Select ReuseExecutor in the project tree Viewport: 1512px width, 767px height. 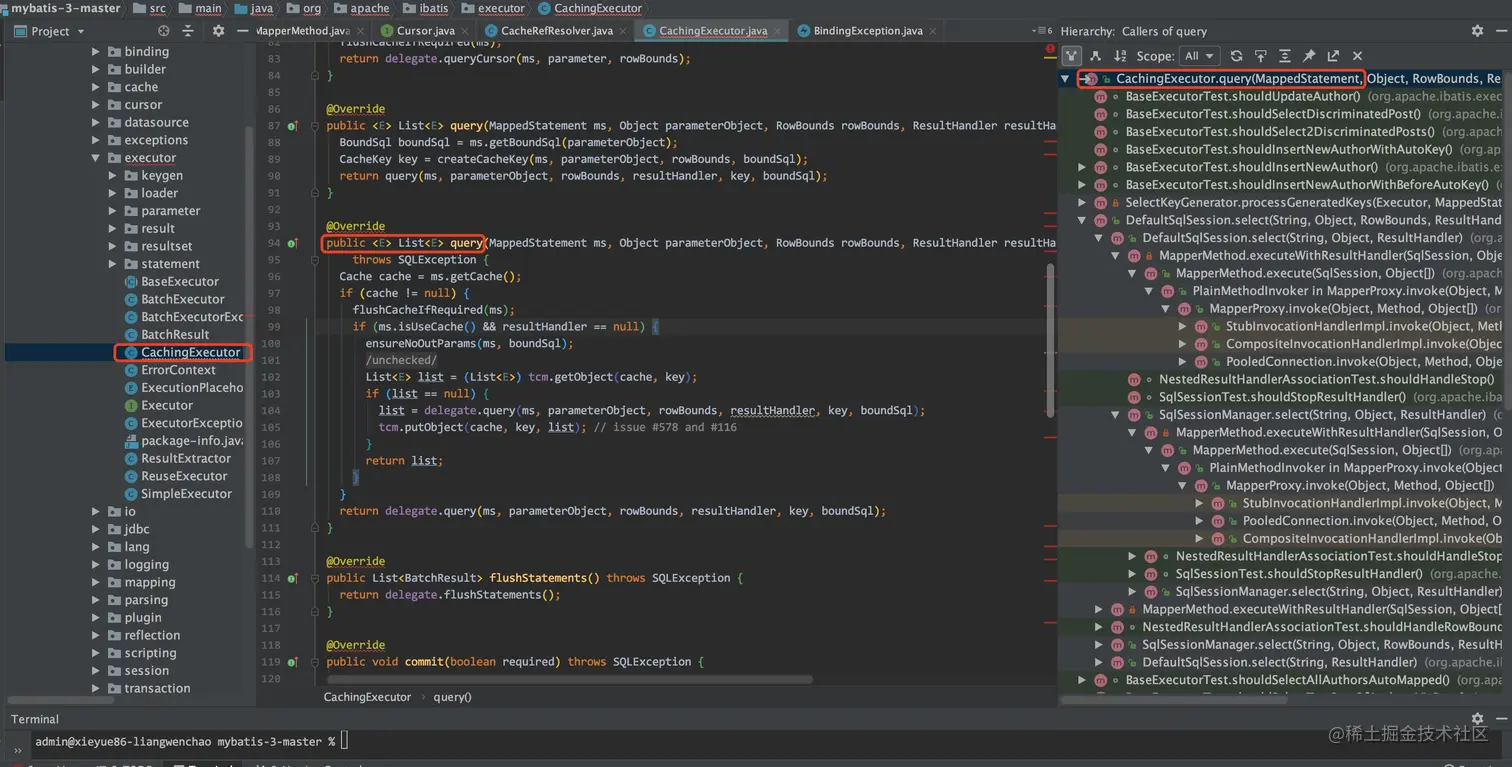(x=176, y=476)
